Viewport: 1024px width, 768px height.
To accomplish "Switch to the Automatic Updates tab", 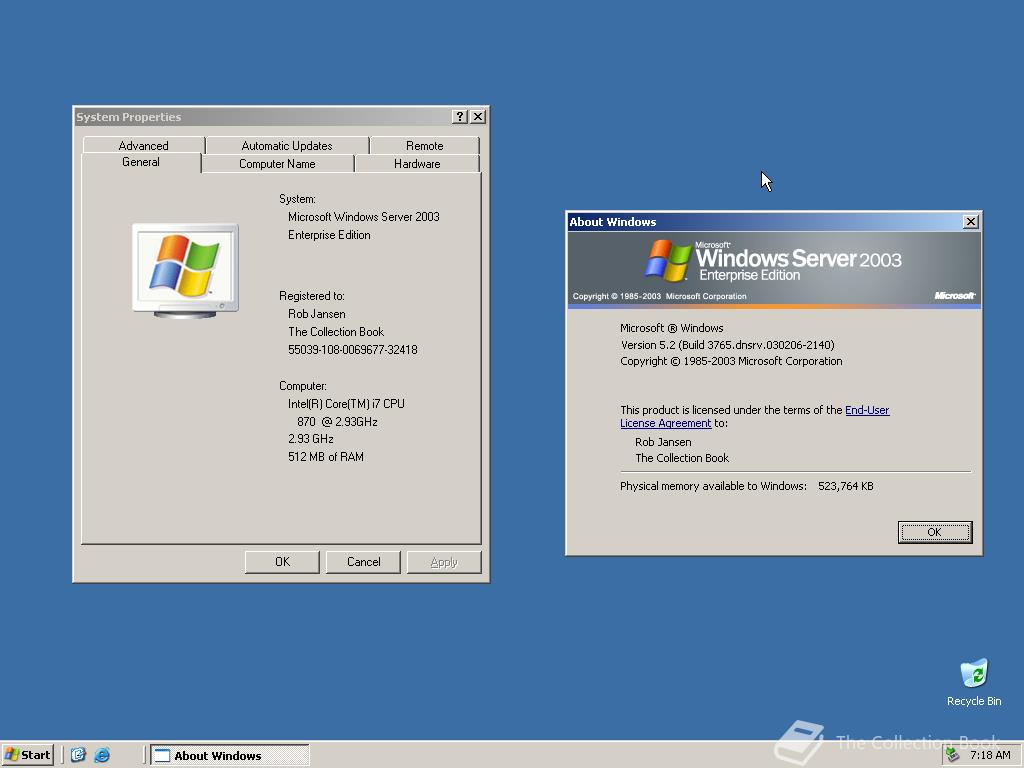I will [287, 146].
